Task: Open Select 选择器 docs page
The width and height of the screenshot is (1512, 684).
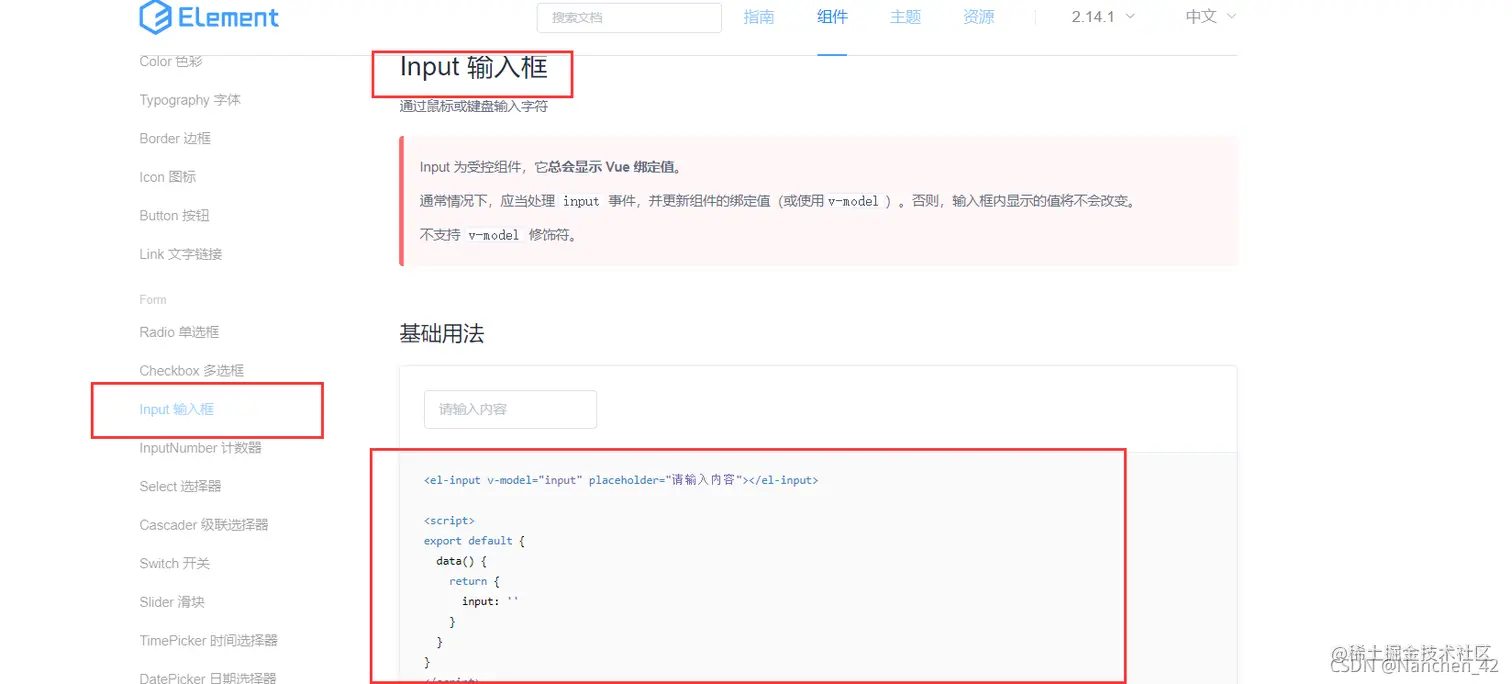Action: (x=181, y=486)
